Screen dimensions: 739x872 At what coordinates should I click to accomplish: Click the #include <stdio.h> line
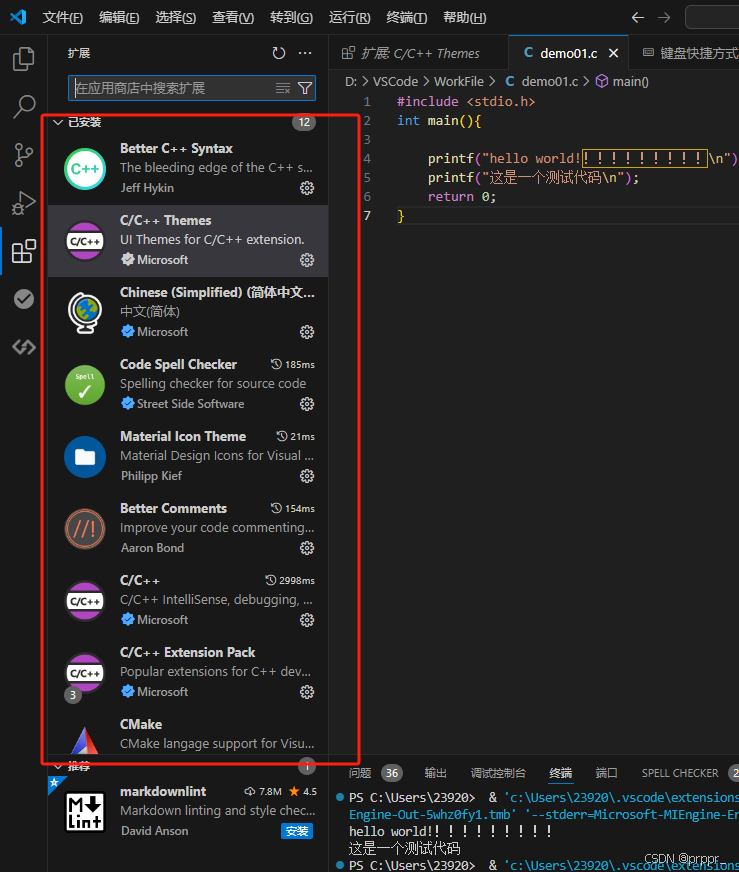point(466,102)
